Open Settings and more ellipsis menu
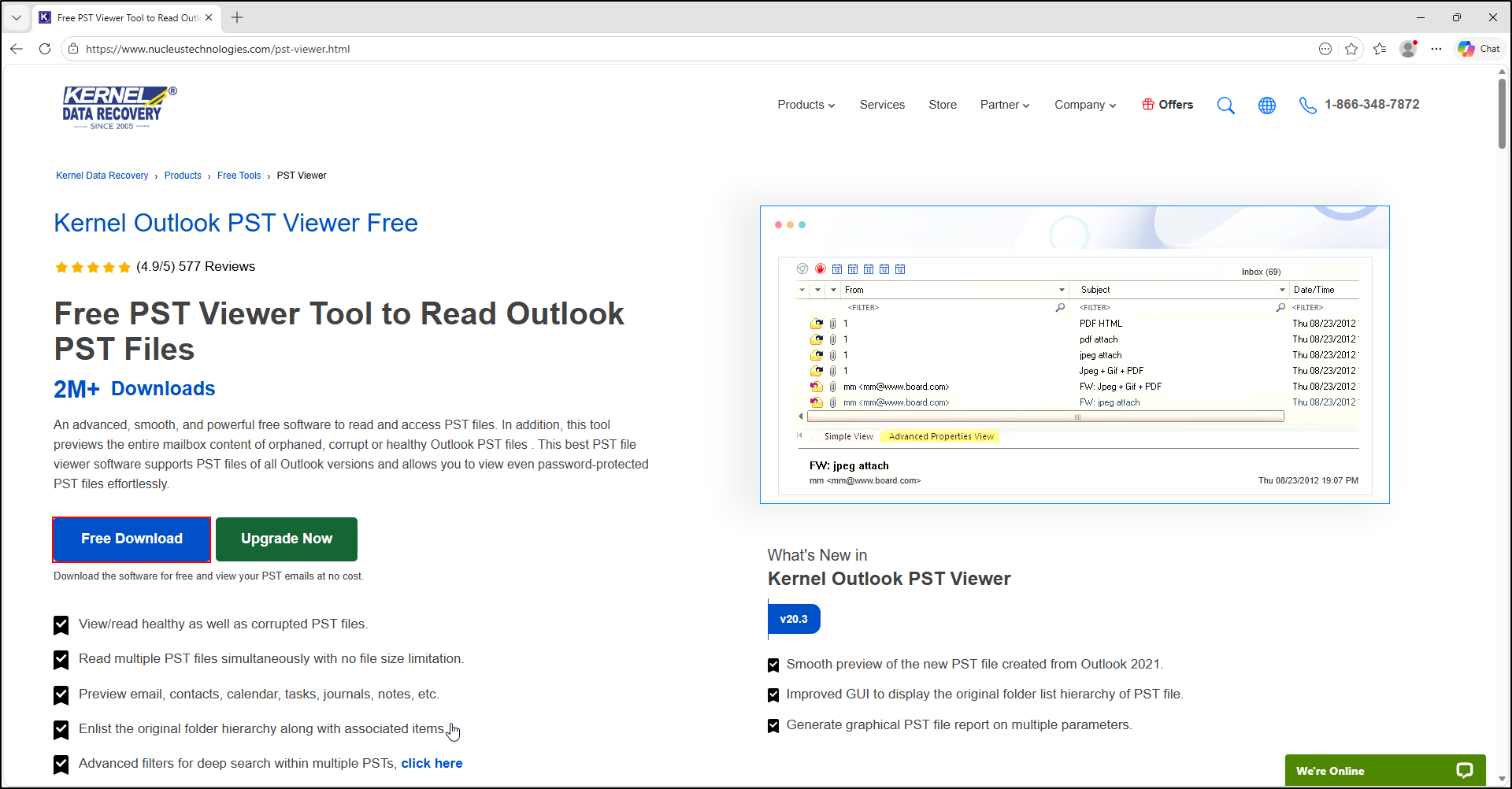Viewport: 1512px width, 789px height. click(1436, 49)
